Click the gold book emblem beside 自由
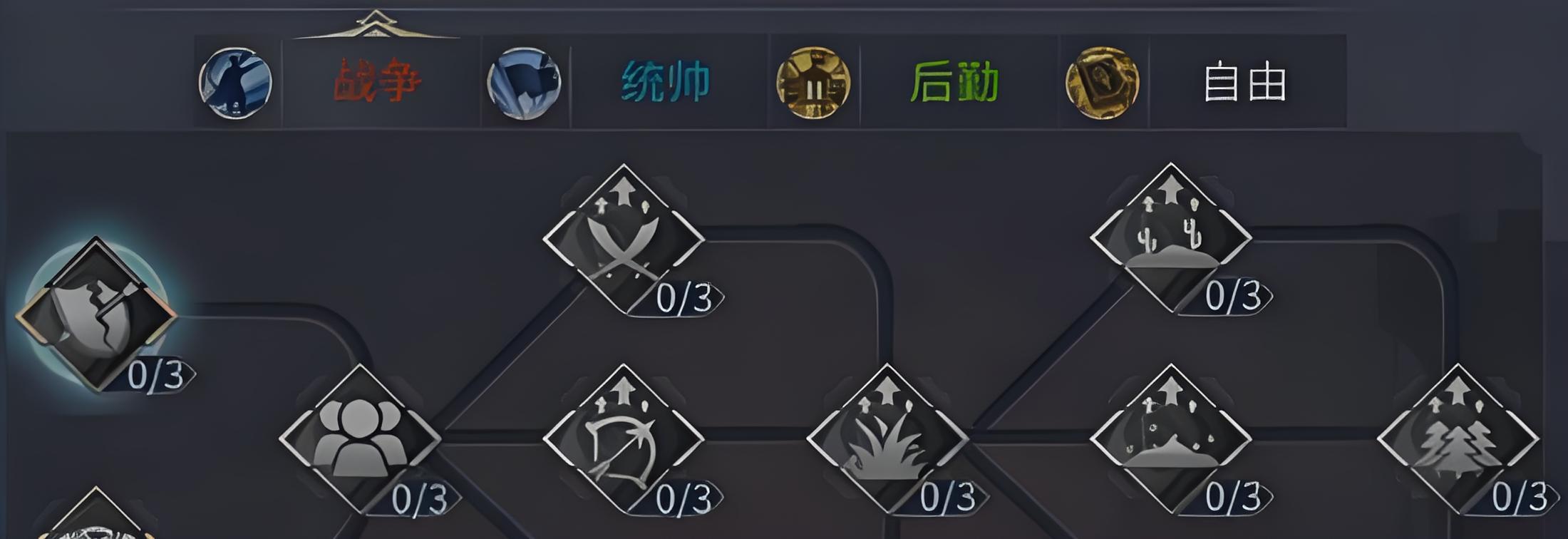 pyautogui.click(x=1102, y=83)
